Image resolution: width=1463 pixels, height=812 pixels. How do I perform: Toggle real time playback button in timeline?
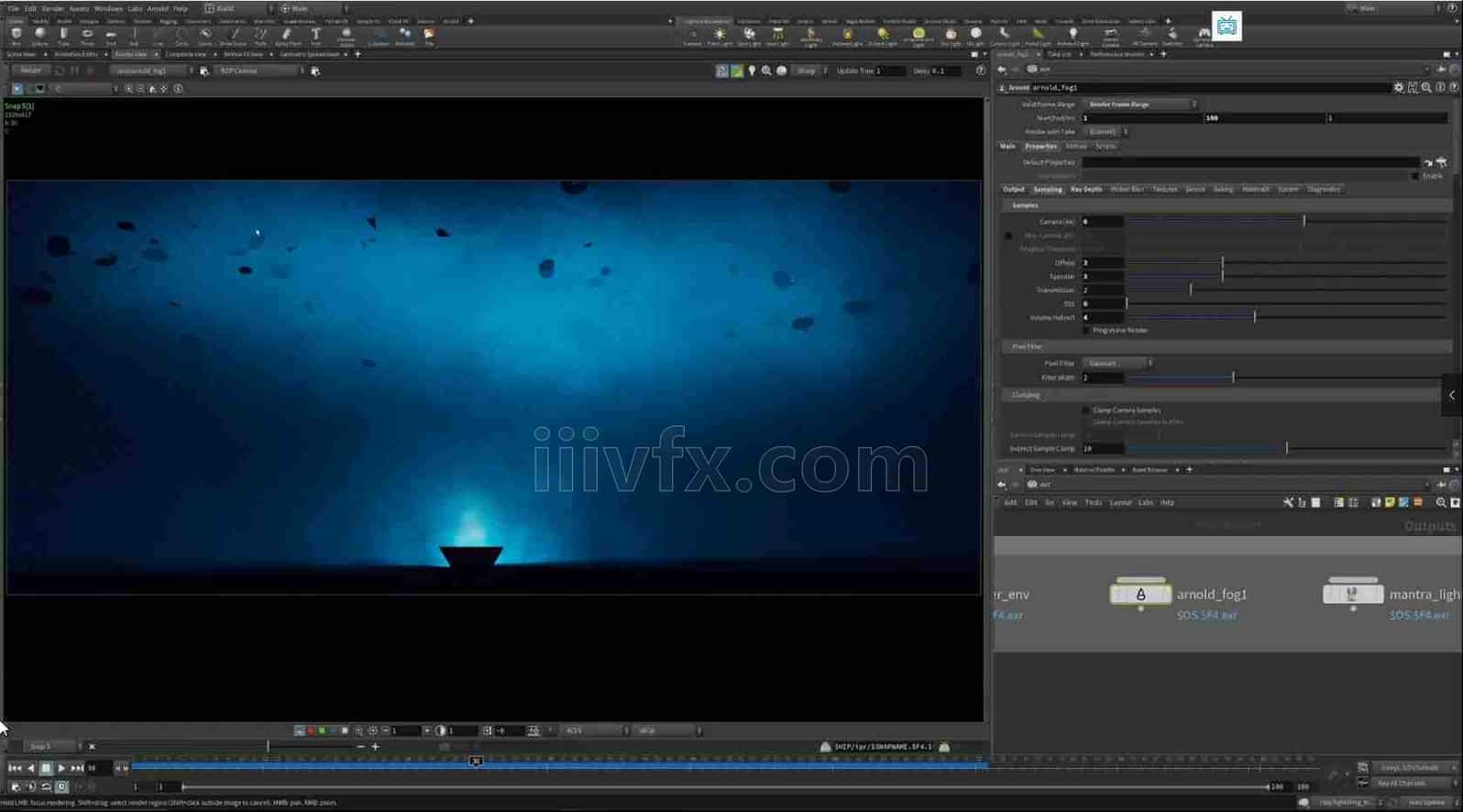(61, 786)
